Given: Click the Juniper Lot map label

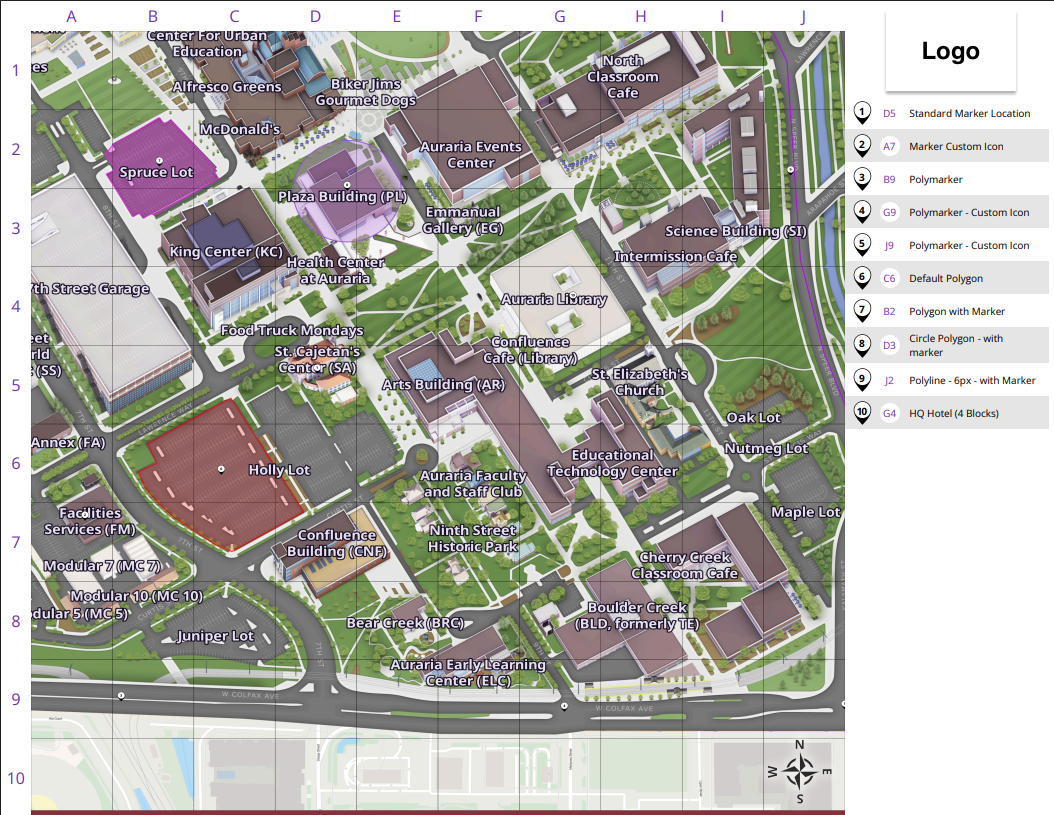Looking at the screenshot, I should (x=215, y=635).
